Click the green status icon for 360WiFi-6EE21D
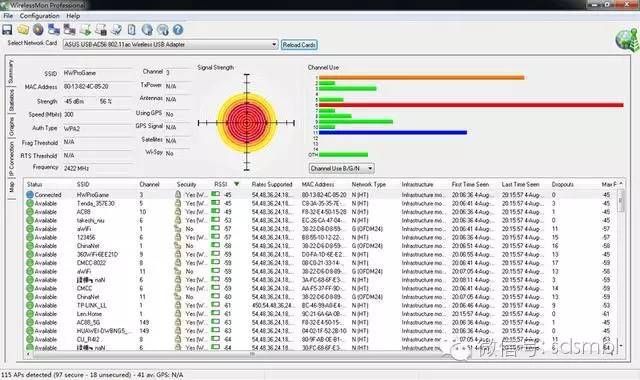The width and height of the screenshot is (640, 380). click(x=30, y=254)
